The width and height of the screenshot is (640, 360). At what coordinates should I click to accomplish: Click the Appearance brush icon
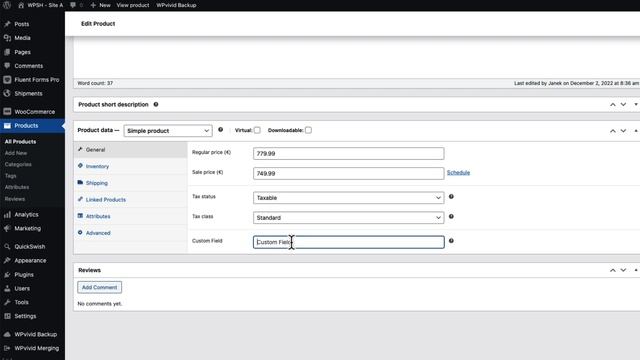click(x=7, y=260)
